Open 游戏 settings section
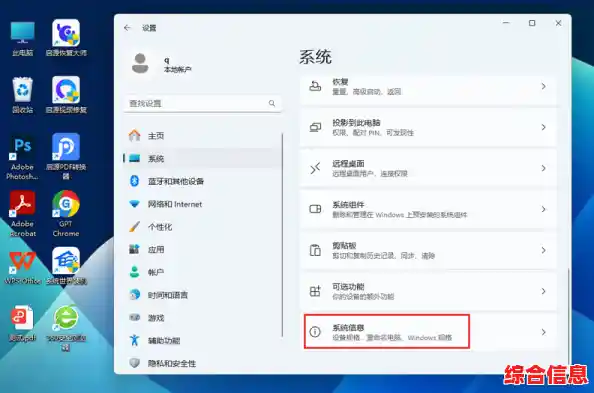This screenshot has height=393, width=594. click(x=202, y=318)
